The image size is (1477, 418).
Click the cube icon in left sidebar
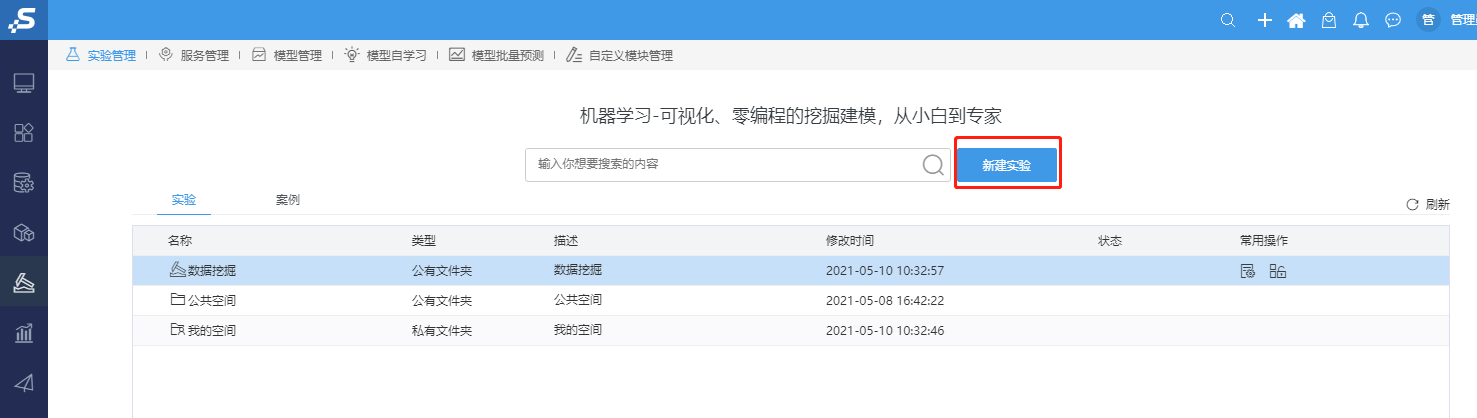point(24,233)
